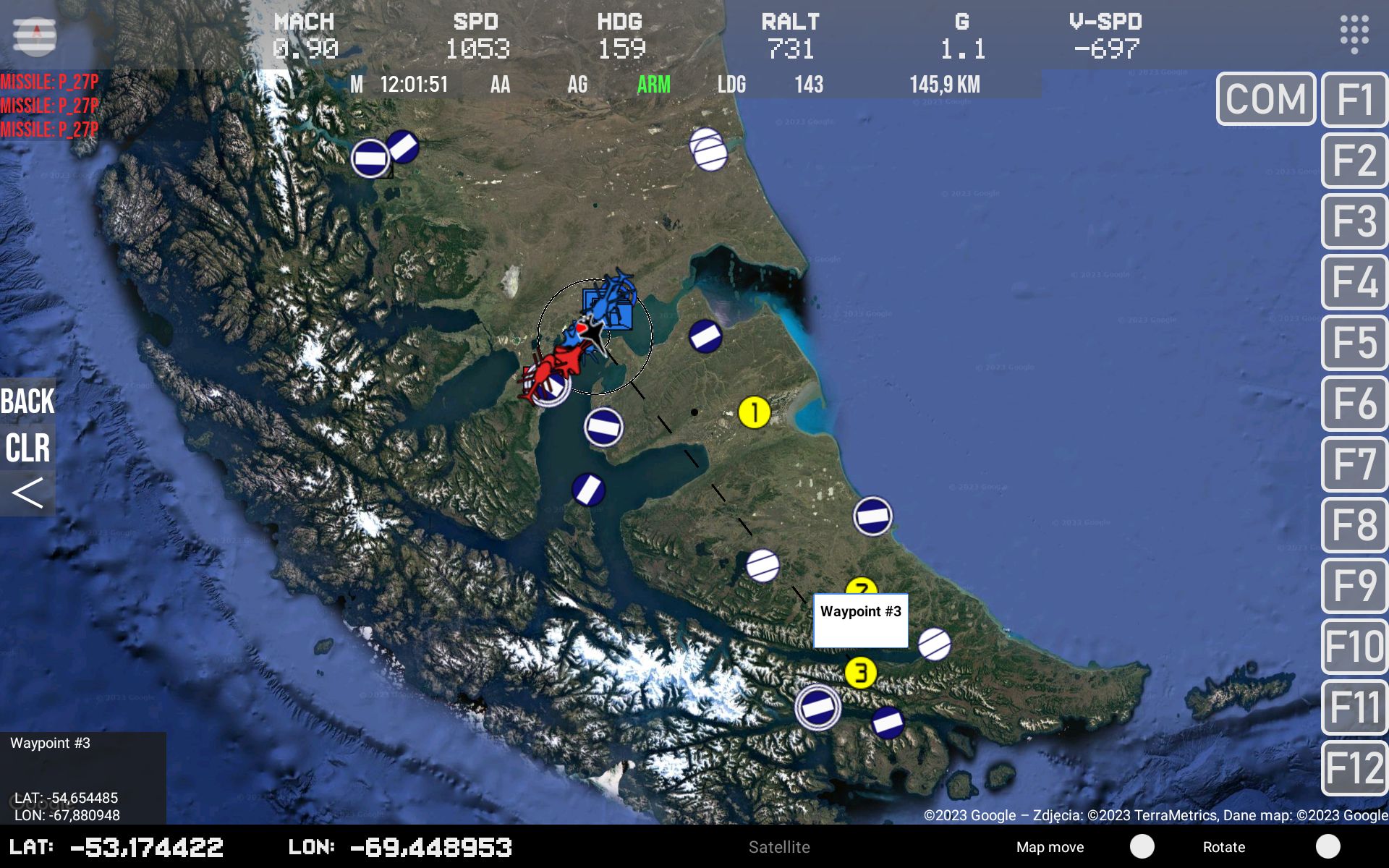Click the Waypoint #3 info popup

pyautogui.click(x=860, y=621)
